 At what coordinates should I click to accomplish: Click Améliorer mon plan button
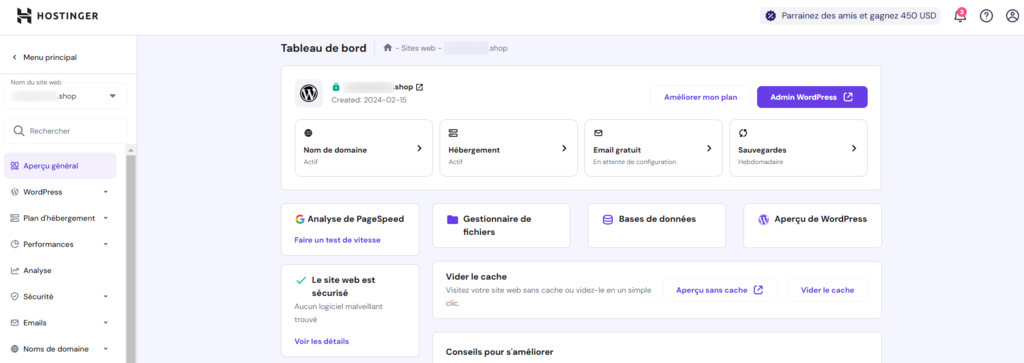pos(700,97)
